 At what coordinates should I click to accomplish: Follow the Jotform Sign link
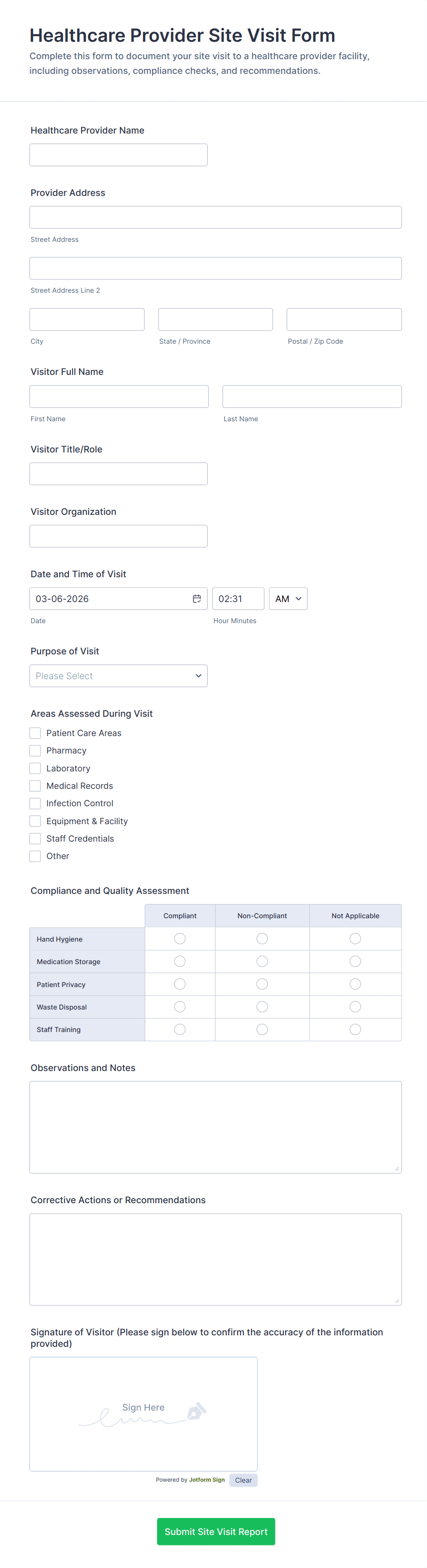(x=207, y=1480)
